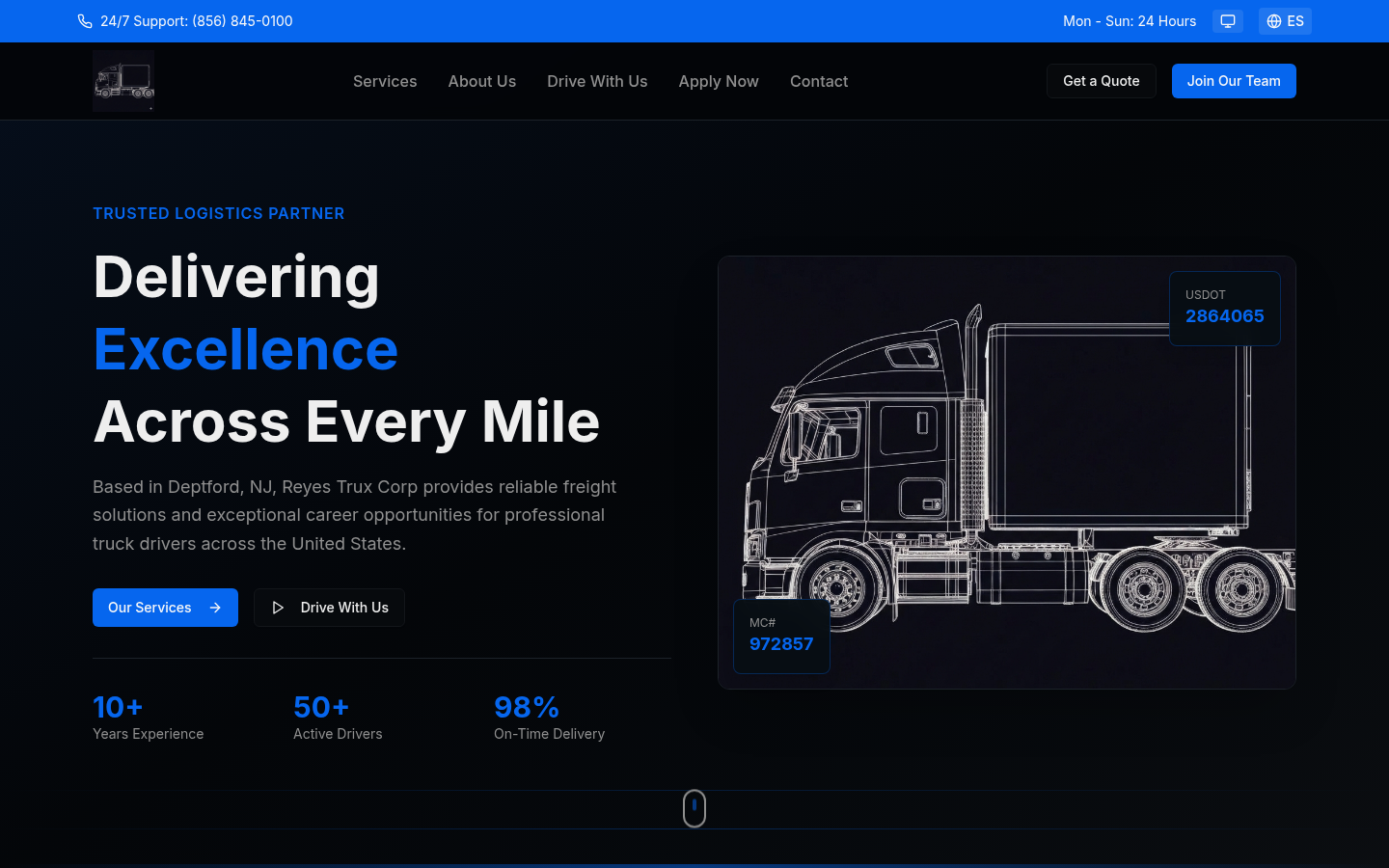Click the scroll-down mouse indicator
The width and height of the screenshot is (1389, 868).
click(x=694, y=808)
